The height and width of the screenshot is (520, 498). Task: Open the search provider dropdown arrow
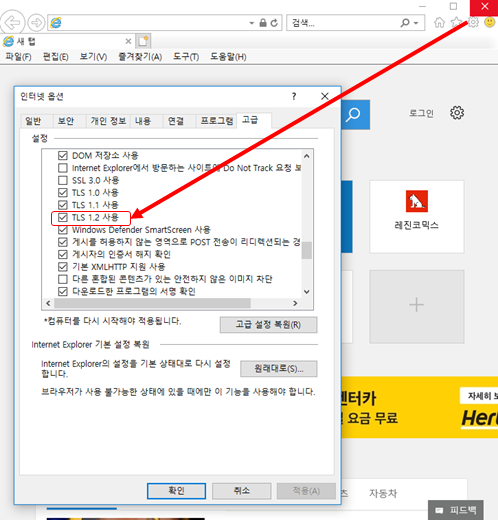(416, 23)
